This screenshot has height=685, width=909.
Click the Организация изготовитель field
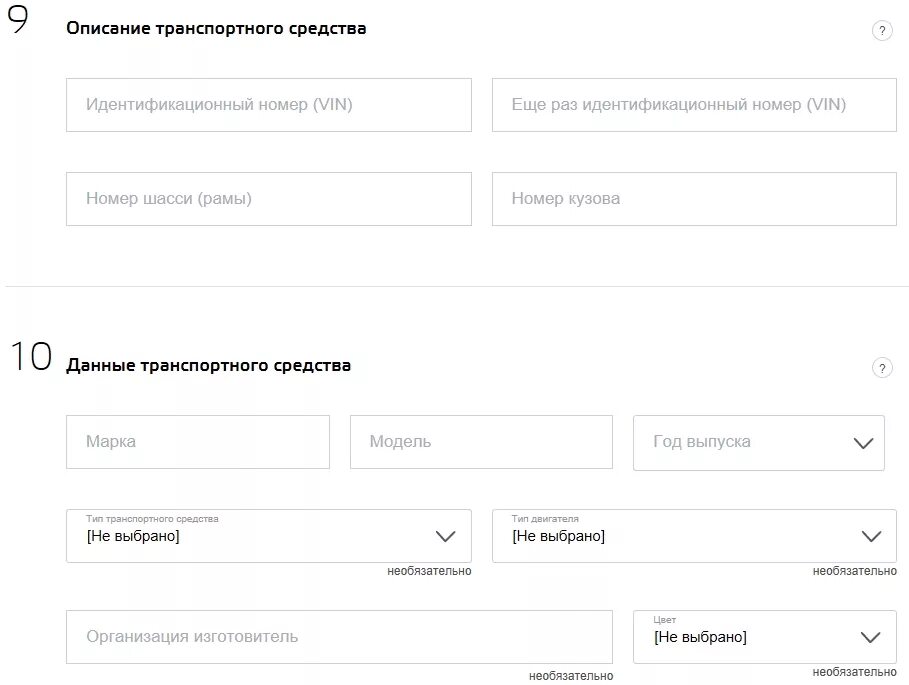339,637
